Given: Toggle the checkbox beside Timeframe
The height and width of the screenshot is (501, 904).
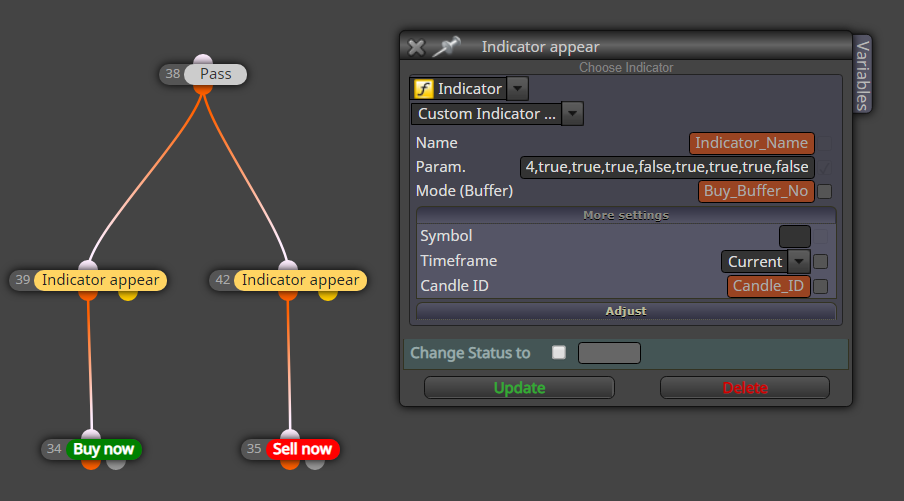Looking at the screenshot, I should tap(820, 262).
